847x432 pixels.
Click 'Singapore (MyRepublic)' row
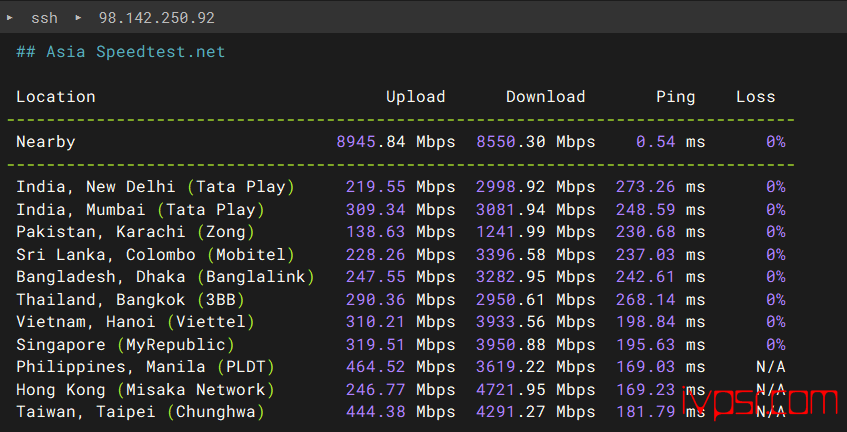coord(401,345)
